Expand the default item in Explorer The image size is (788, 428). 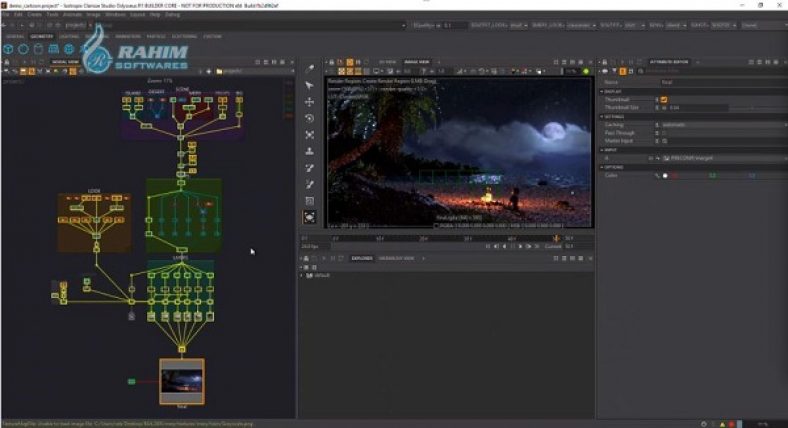pyautogui.click(x=303, y=275)
